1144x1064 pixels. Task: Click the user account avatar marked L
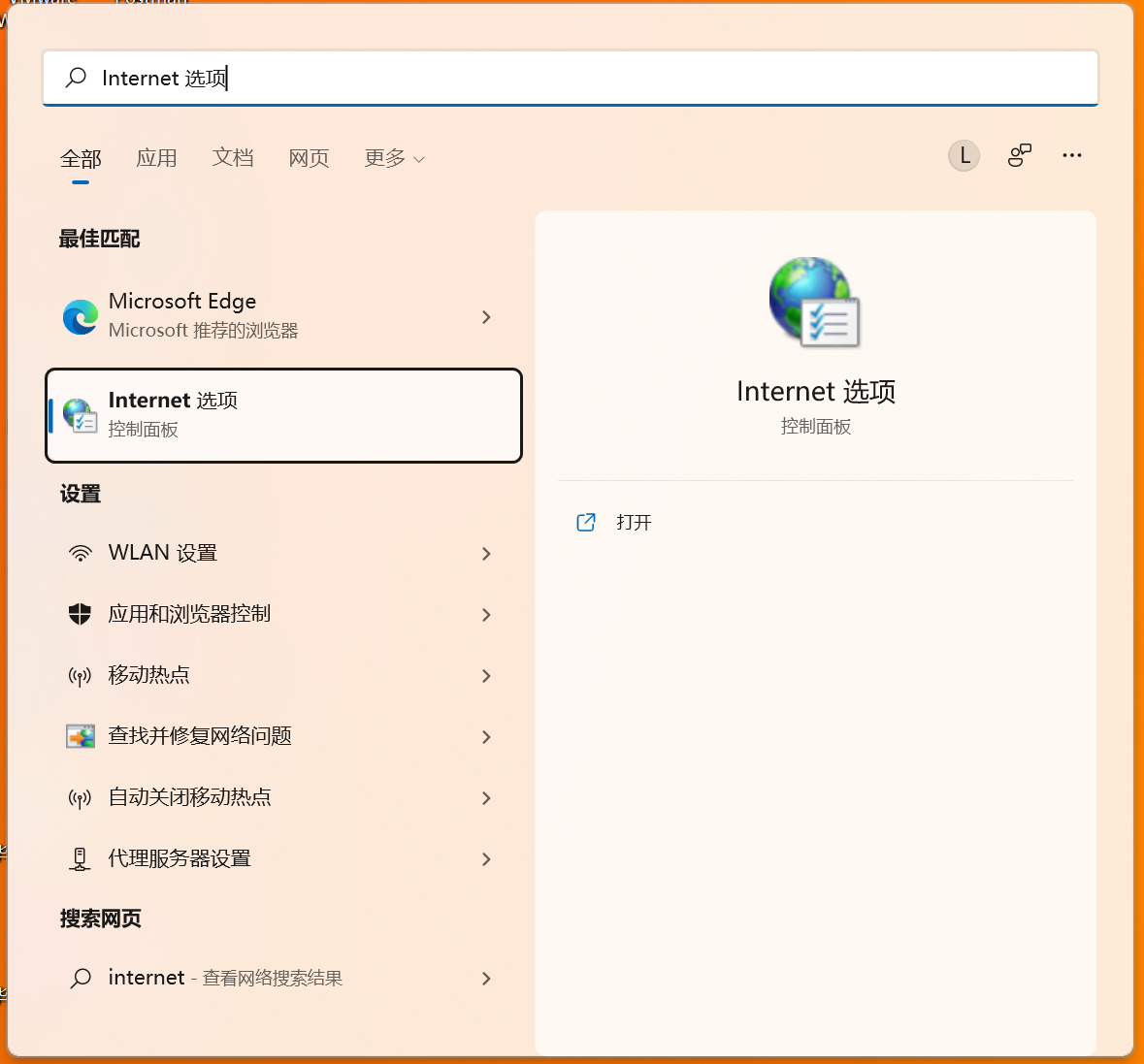tap(964, 155)
